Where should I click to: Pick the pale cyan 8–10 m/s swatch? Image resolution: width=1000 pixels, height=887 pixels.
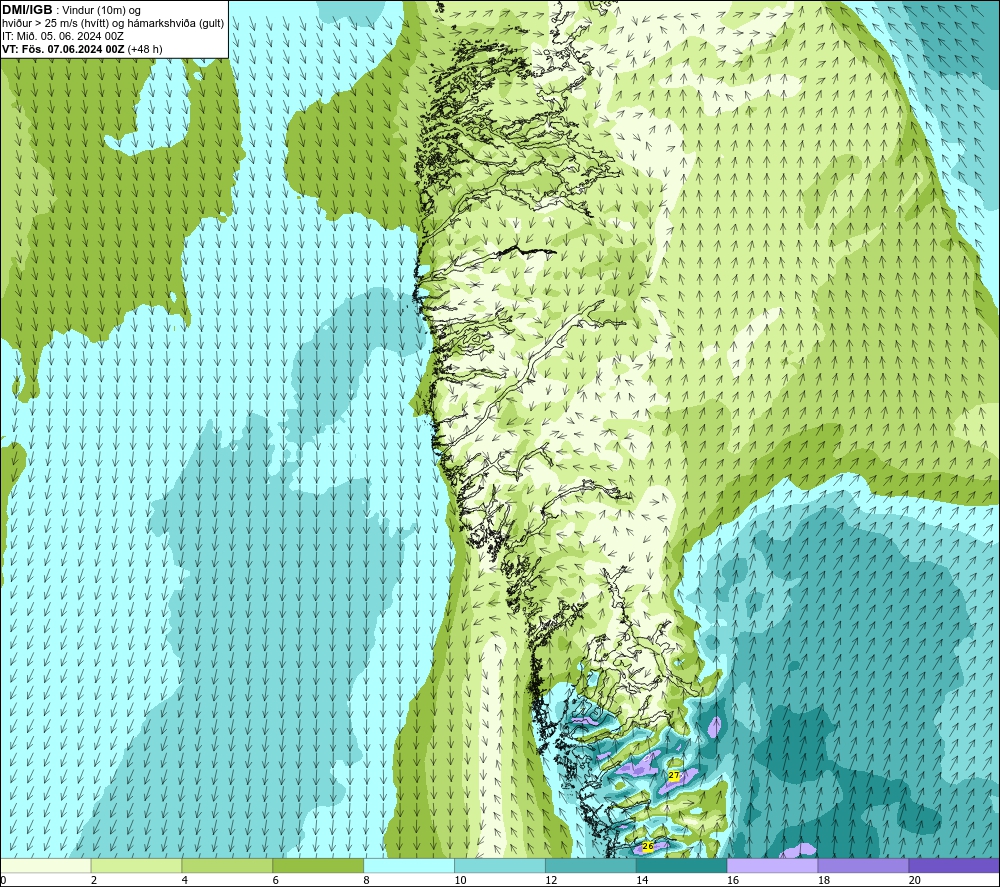coord(409,866)
